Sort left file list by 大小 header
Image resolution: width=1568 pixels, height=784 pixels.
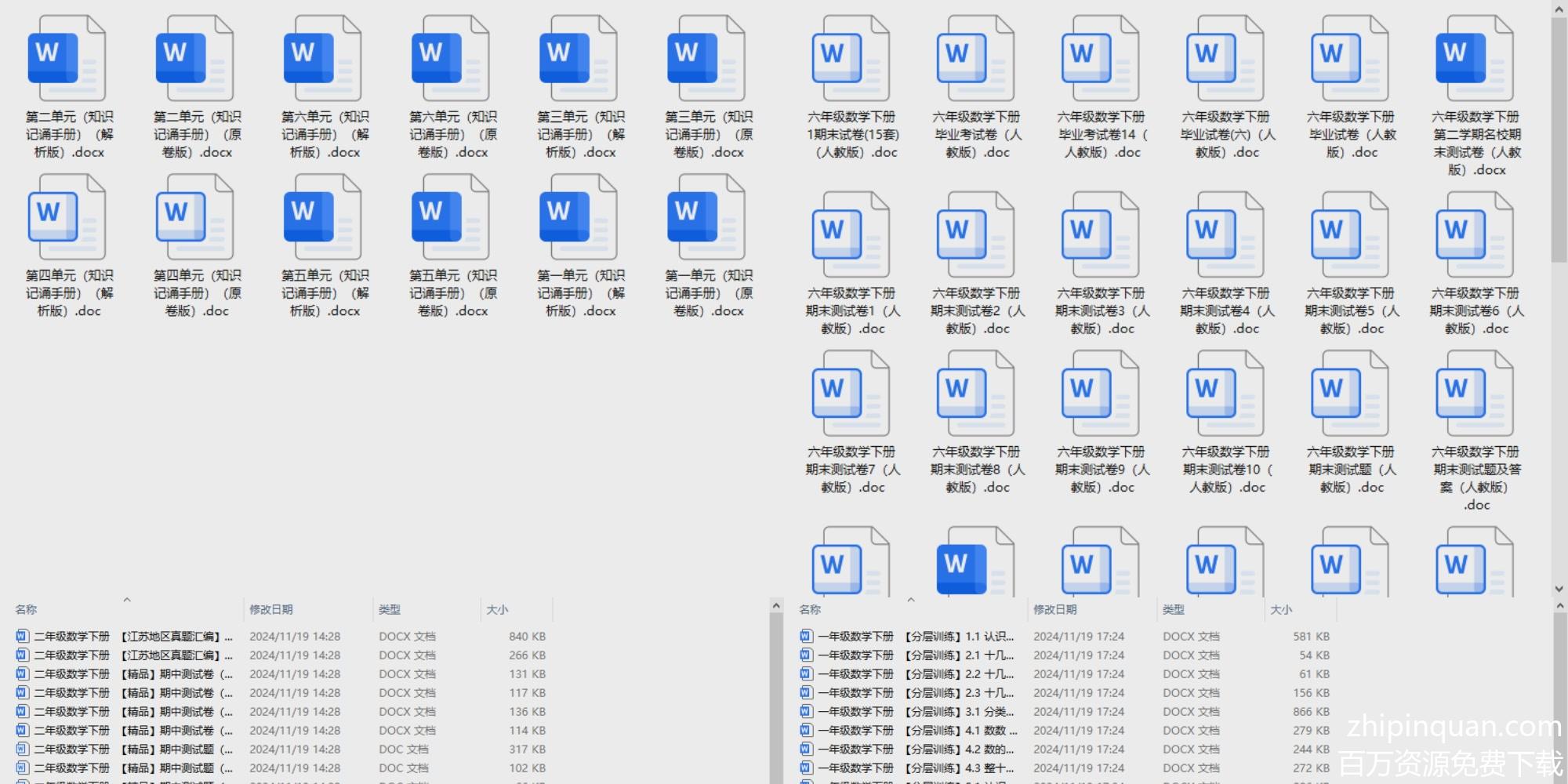pyautogui.click(x=497, y=609)
